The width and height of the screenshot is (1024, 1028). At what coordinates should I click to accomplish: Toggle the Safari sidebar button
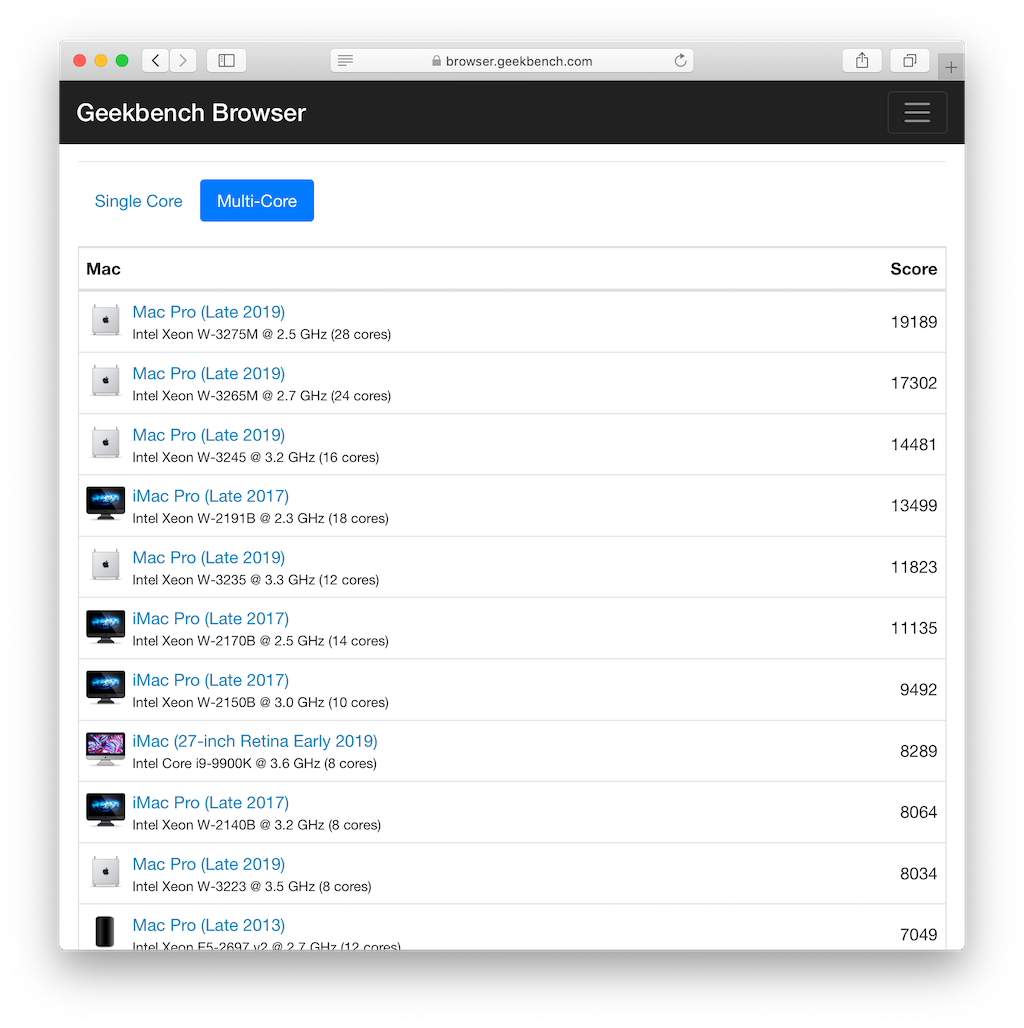[x=227, y=61]
